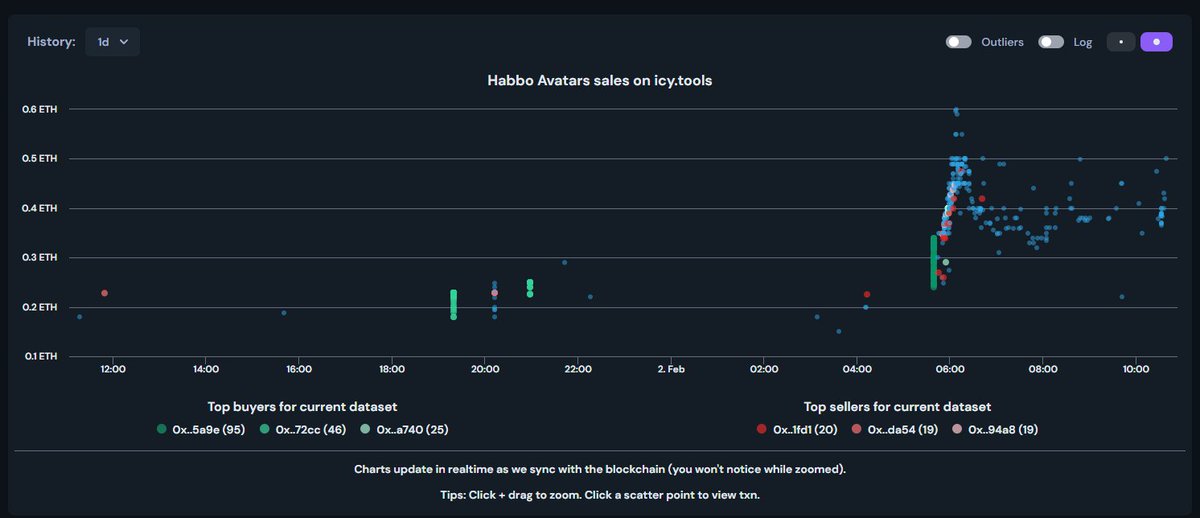Click 'Top sellers for current dataset' heading
This screenshot has height=518, width=1200.
(897, 407)
